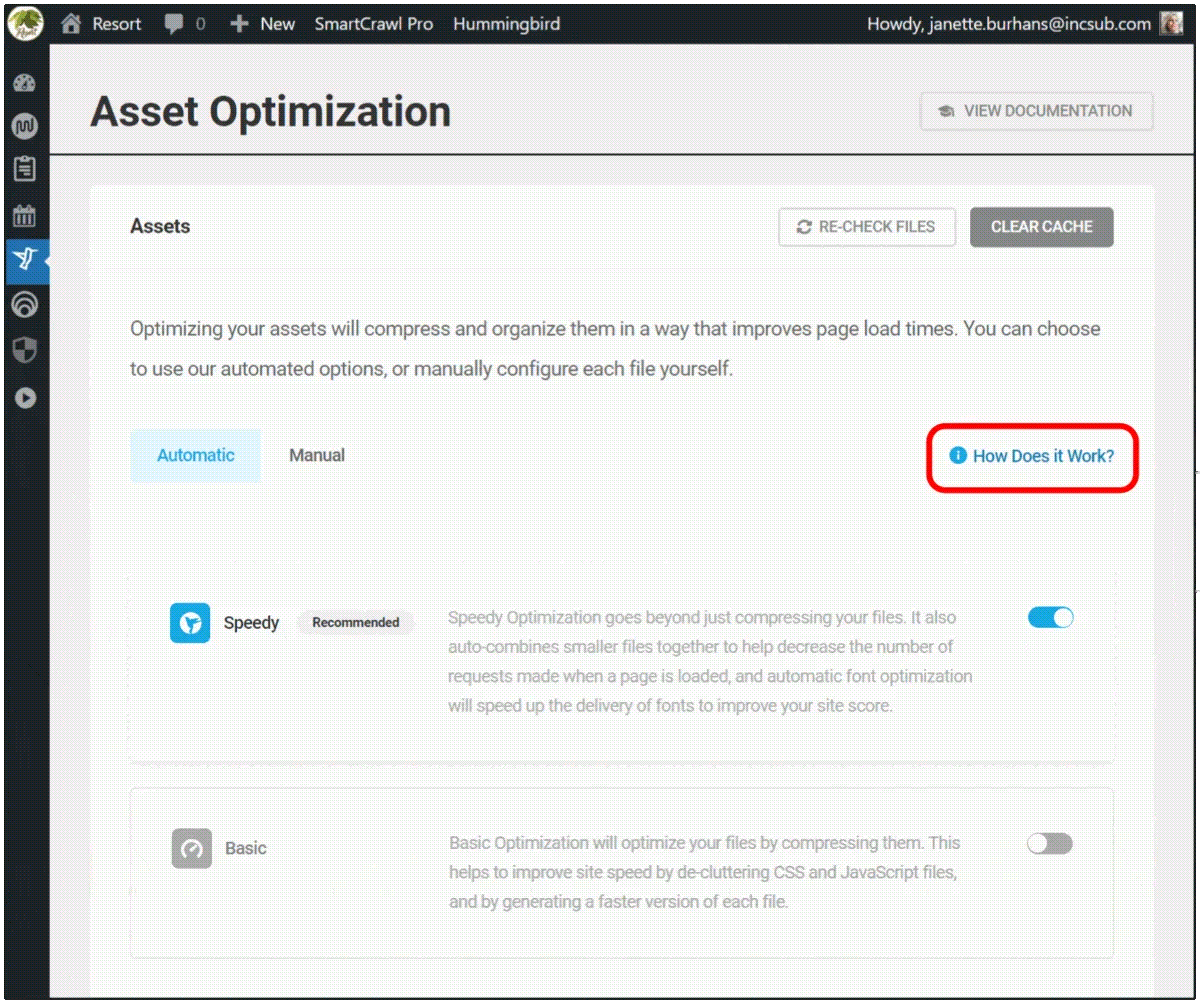
Task: Open the clipboard icon in the sidebar
Action: 27,170
